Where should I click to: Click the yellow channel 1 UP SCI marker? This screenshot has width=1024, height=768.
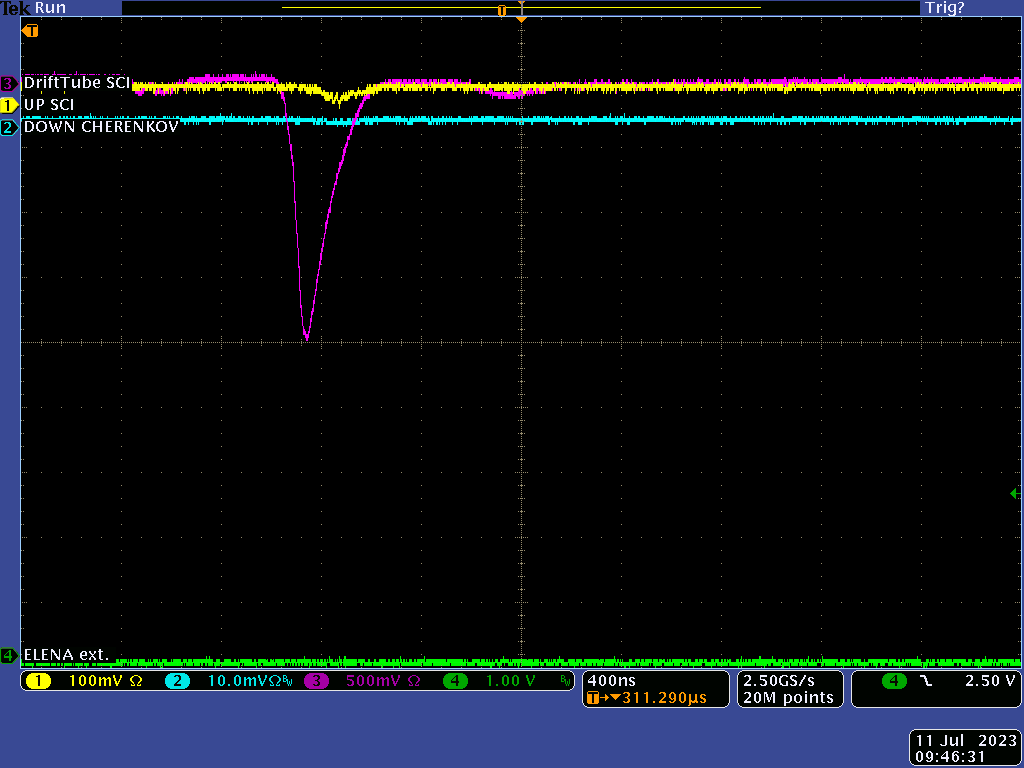click(x=9, y=105)
